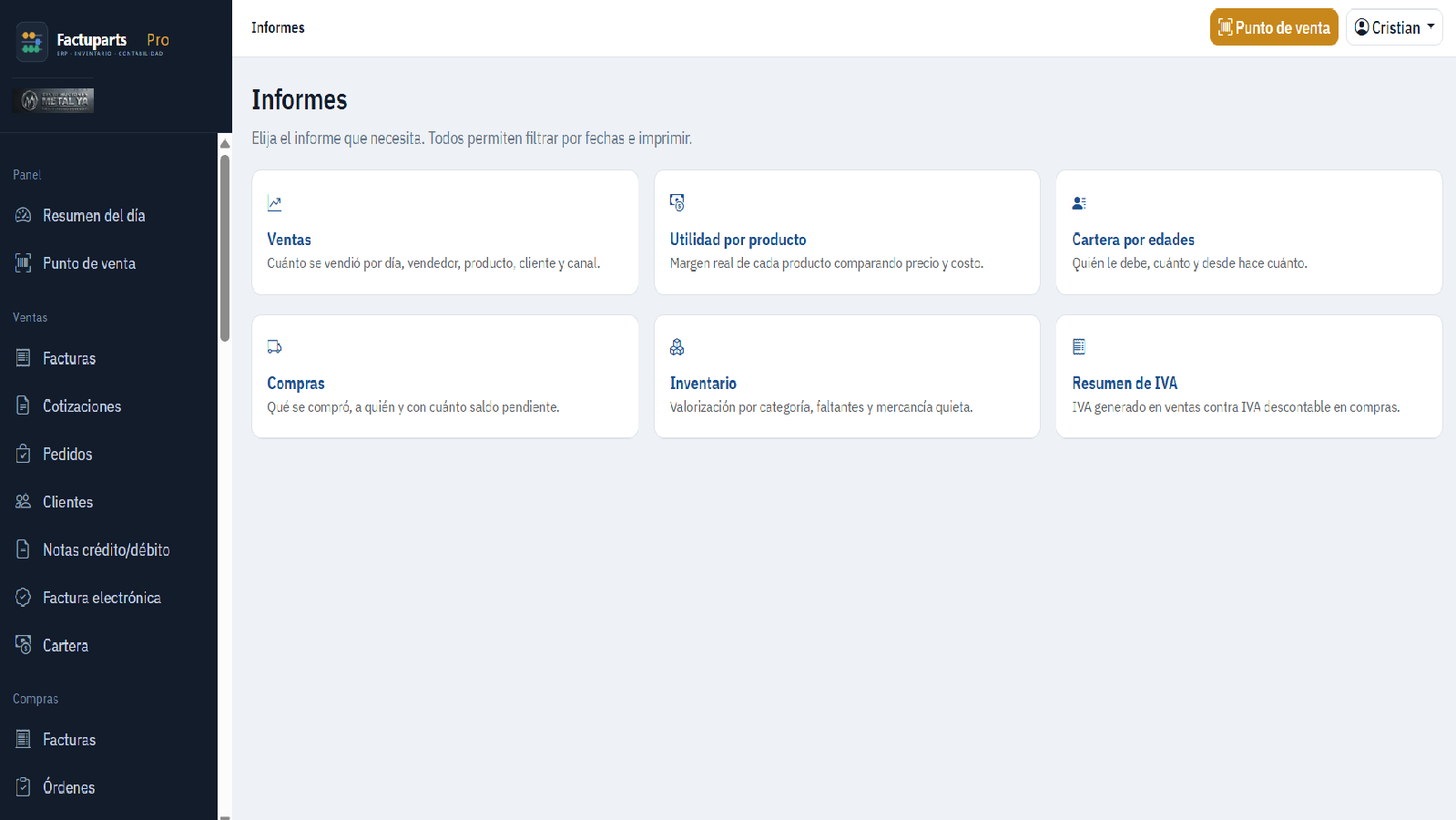Click the receipt icon on Resumen de IVA card

1079,346
